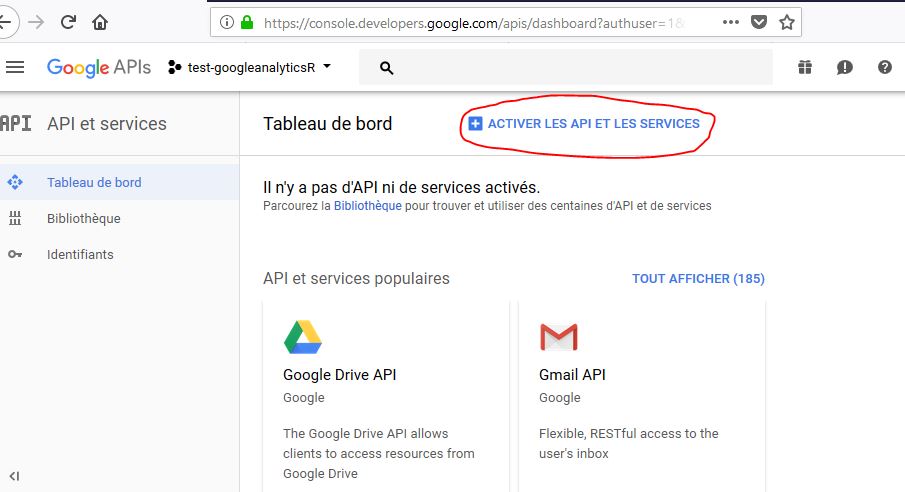905x492 pixels.
Task: Click the project hexagon icon
Action: point(174,68)
